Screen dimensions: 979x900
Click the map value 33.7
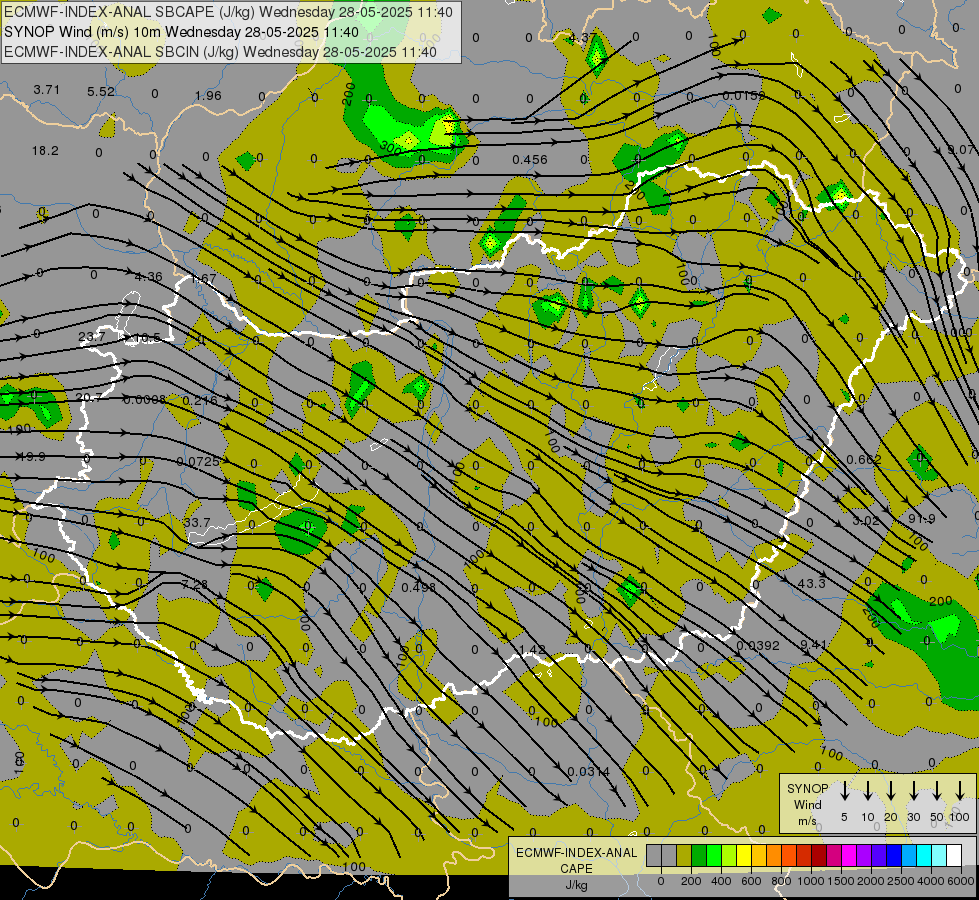[x=197, y=522]
